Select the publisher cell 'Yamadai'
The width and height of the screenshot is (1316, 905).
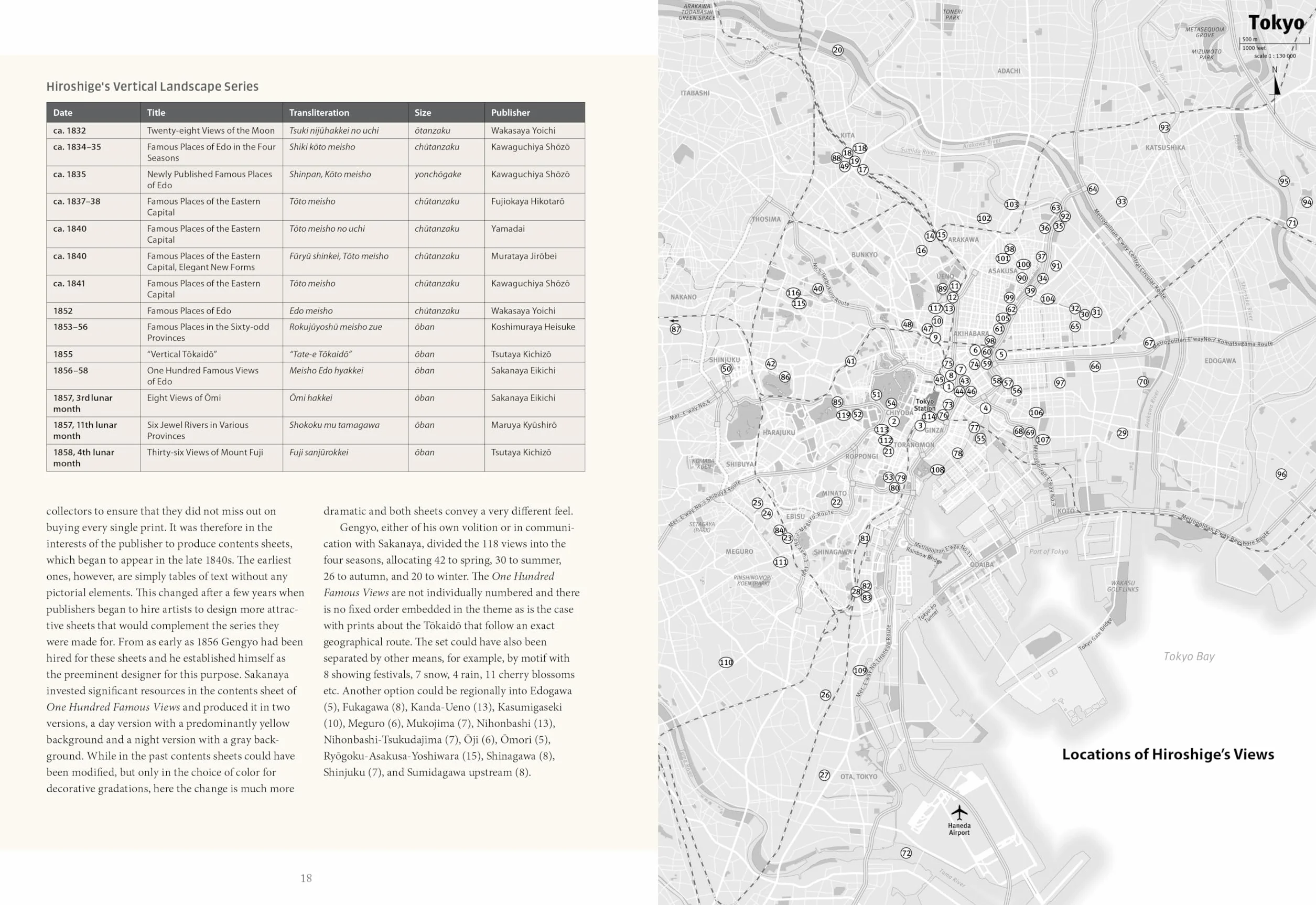535,234
